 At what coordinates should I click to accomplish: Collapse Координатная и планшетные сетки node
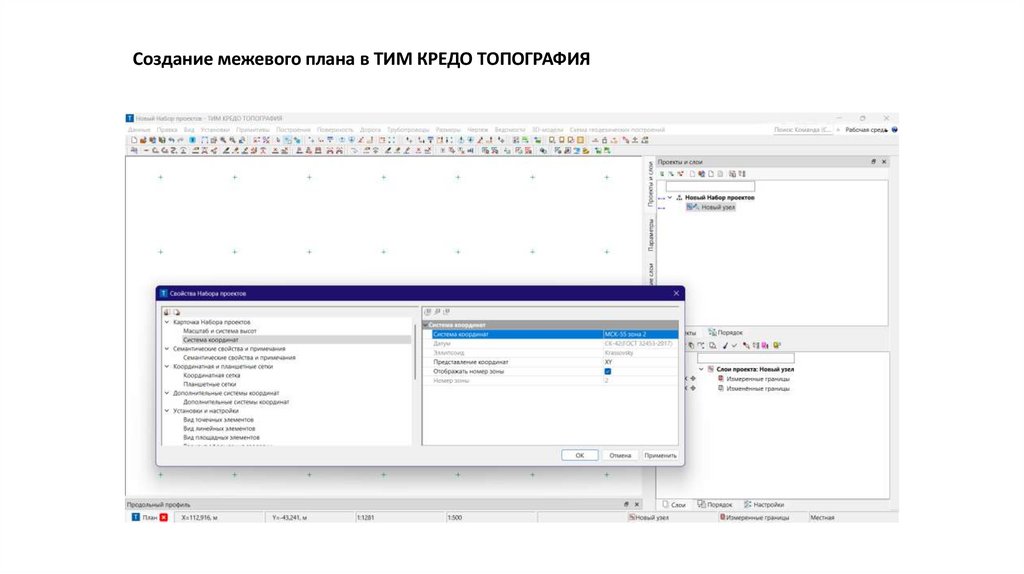pyautogui.click(x=167, y=366)
